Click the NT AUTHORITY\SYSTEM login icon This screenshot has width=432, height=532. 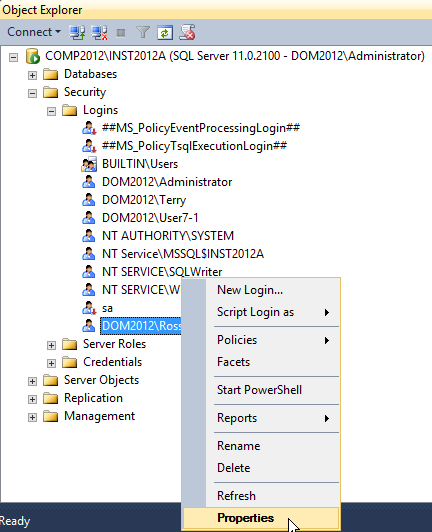89,236
